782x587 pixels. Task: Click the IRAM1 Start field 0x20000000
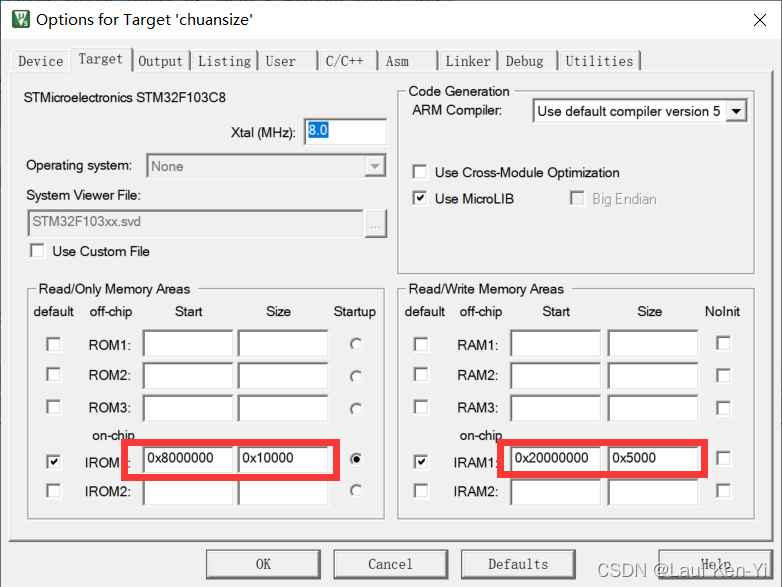[556, 459]
